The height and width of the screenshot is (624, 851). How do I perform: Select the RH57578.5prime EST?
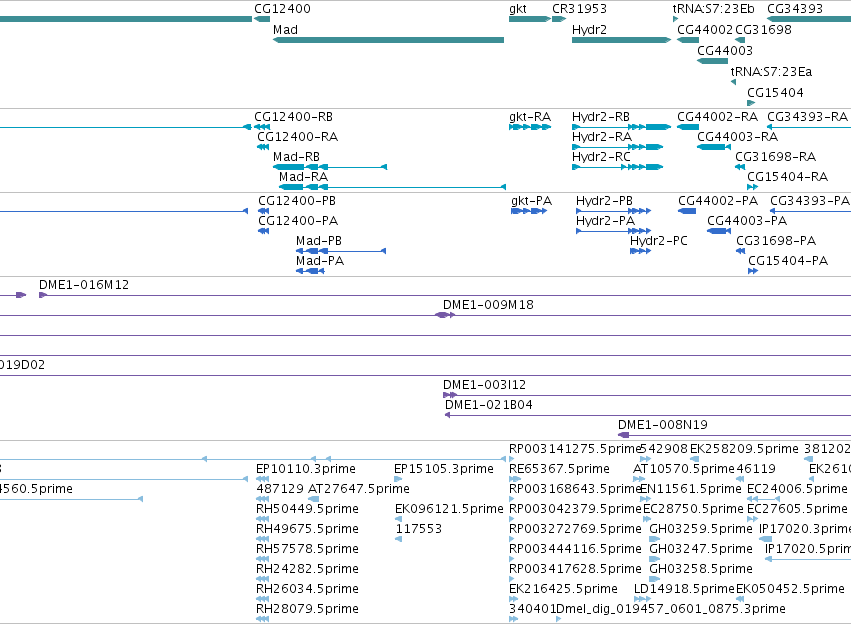coord(263,559)
